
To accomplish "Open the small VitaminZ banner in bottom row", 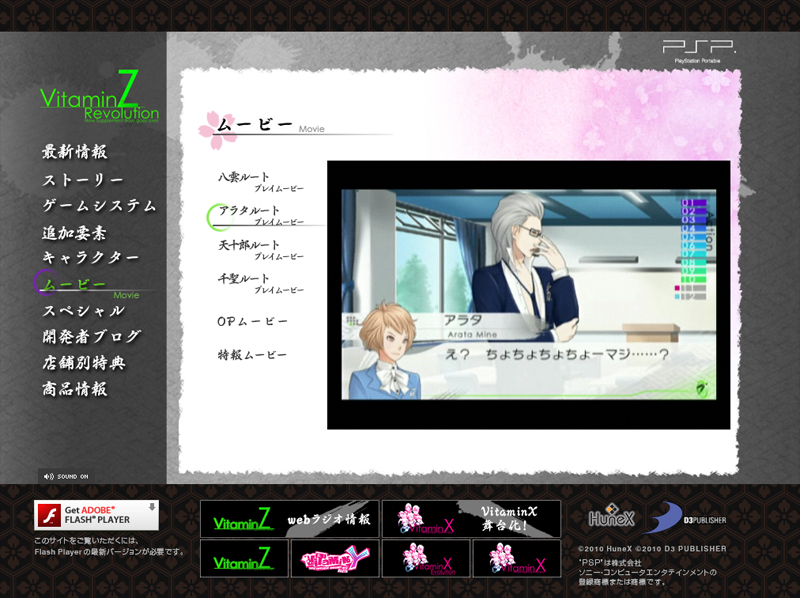I will pyautogui.click(x=244, y=559).
